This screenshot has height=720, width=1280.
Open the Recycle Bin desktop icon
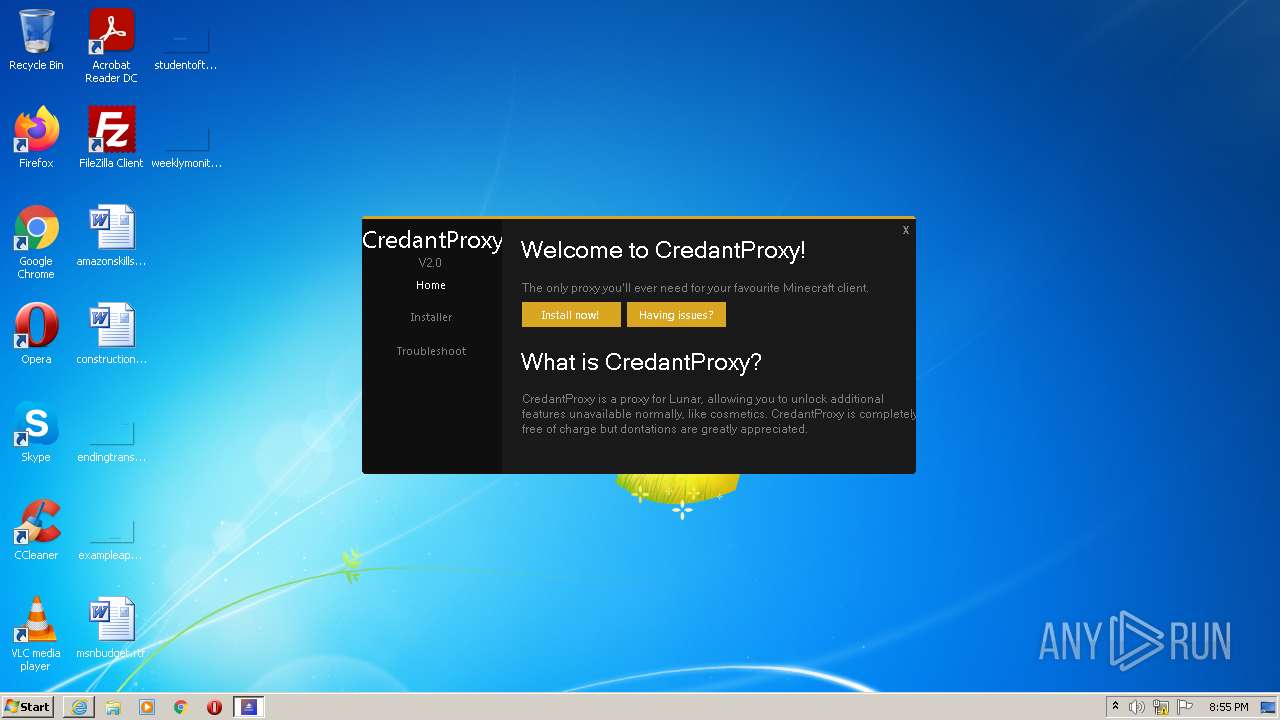coord(36,40)
